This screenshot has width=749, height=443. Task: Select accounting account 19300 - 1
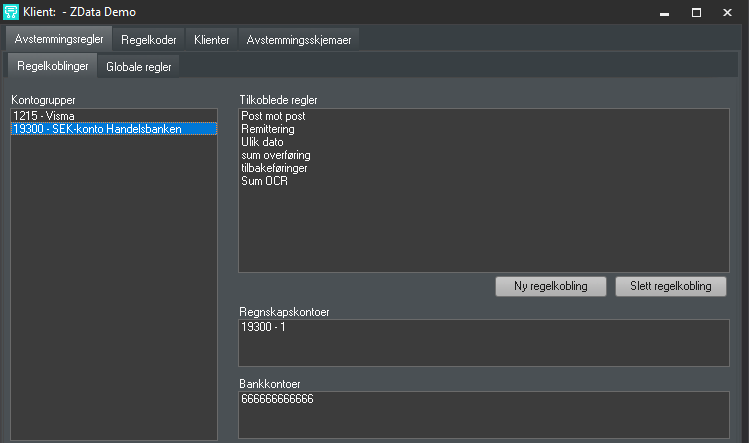click(x=264, y=327)
